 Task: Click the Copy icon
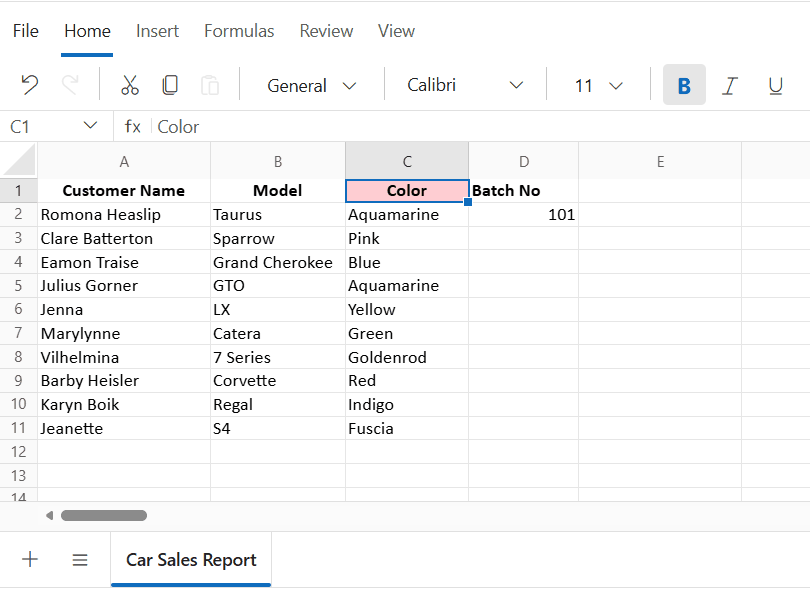point(169,85)
